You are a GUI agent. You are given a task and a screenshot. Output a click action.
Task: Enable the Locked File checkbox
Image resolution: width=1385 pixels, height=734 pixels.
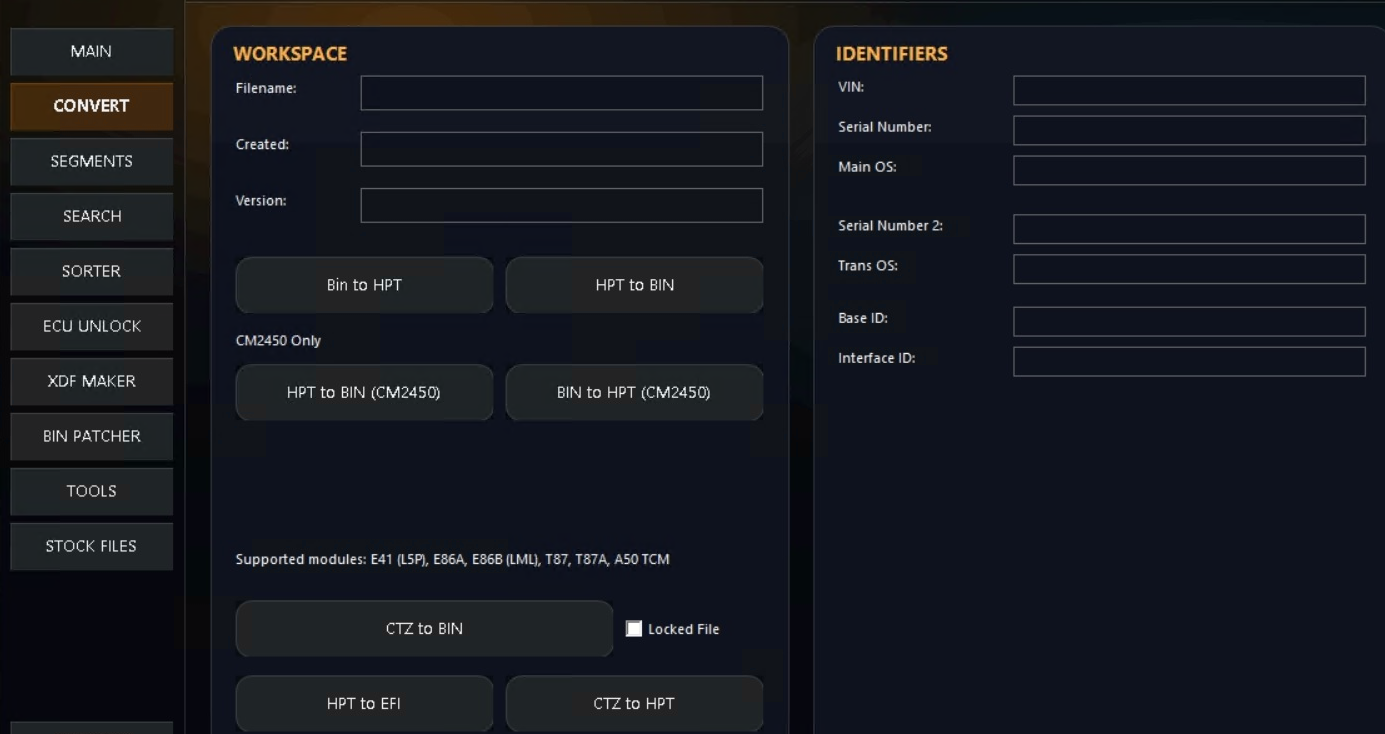pos(634,629)
